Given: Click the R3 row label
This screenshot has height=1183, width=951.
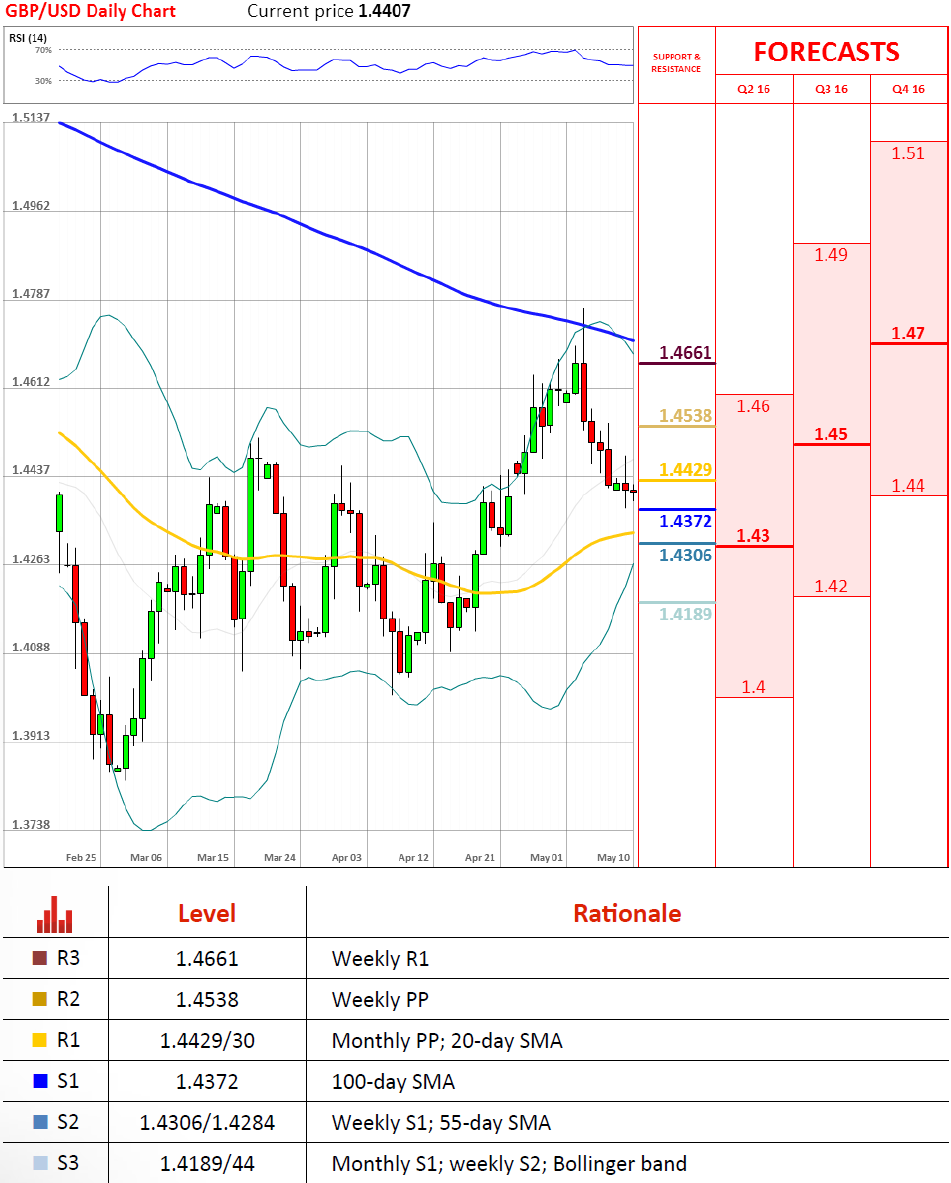Looking at the screenshot, I should 68,958.
